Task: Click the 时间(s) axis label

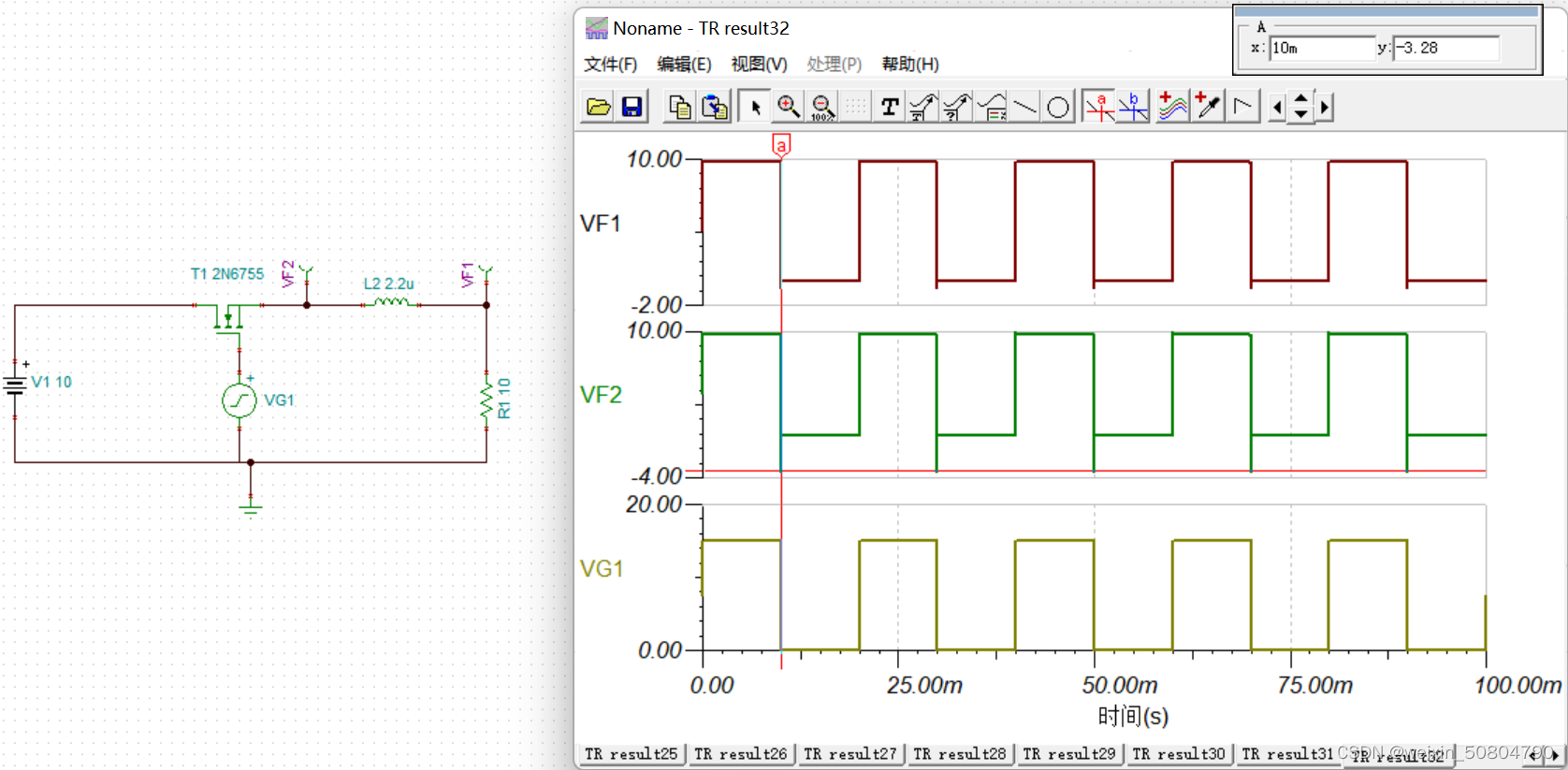Action: click(1133, 717)
